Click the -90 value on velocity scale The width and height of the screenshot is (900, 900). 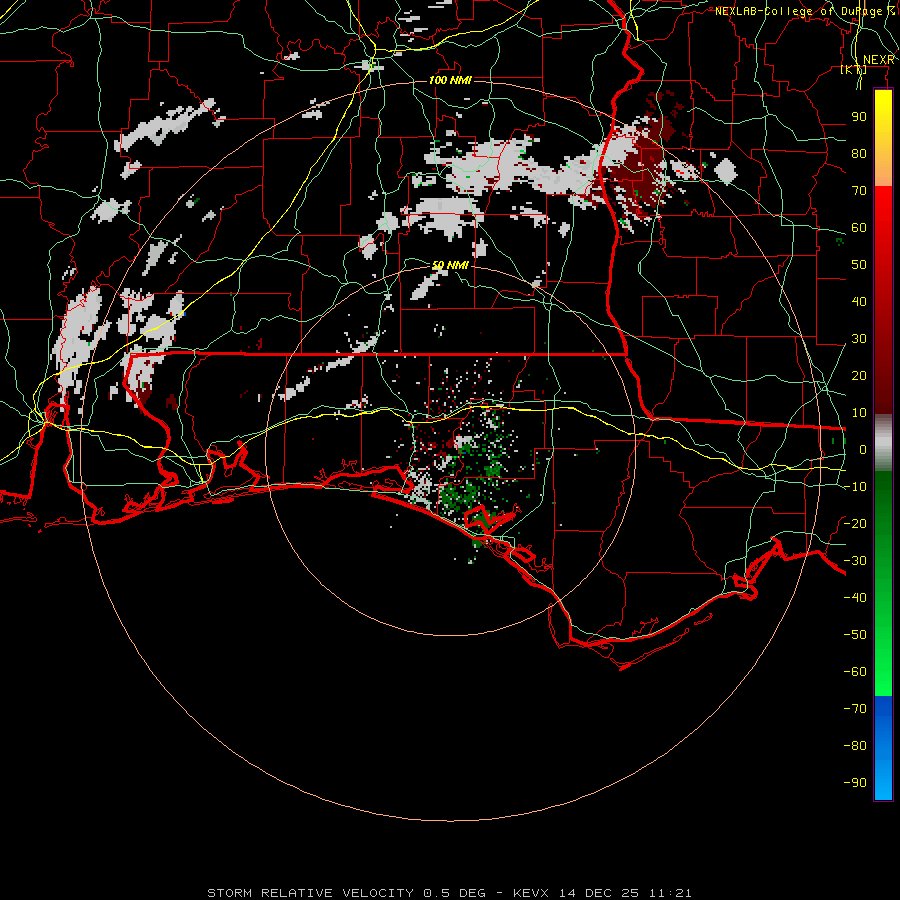pyautogui.click(x=855, y=783)
